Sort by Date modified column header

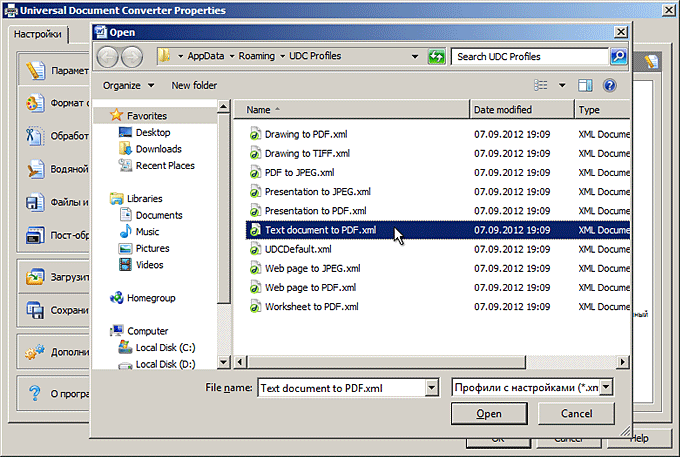click(x=522, y=110)
